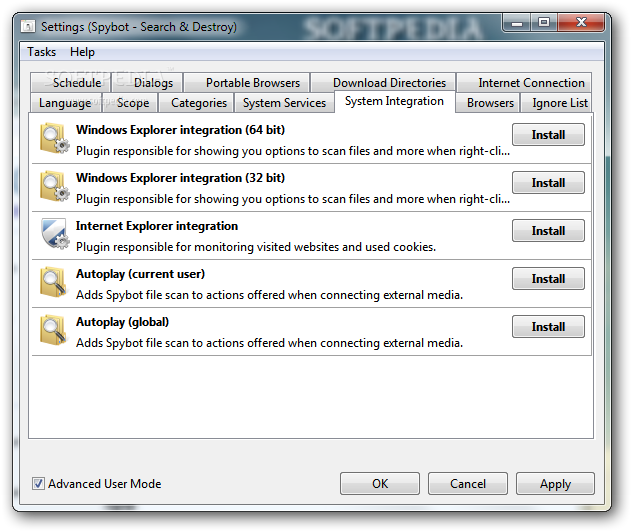Click the Cancel button
The width and height of the screenshot is (632, 532).
[x=468, y=484]
